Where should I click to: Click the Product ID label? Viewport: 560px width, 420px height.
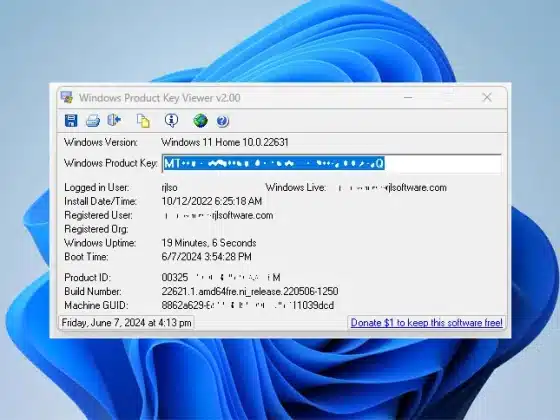(88, 278)
